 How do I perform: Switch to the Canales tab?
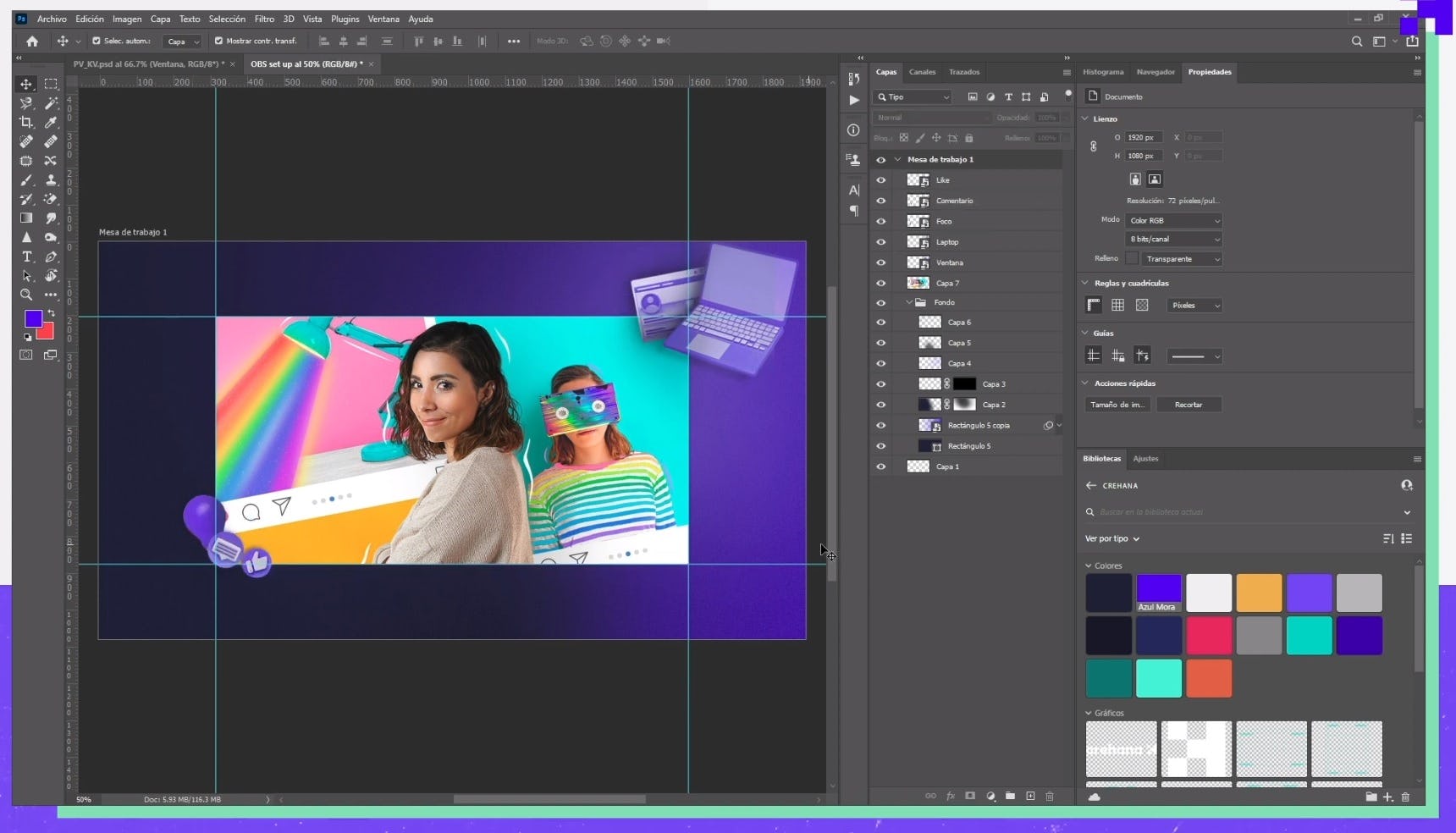click(922, 72)
